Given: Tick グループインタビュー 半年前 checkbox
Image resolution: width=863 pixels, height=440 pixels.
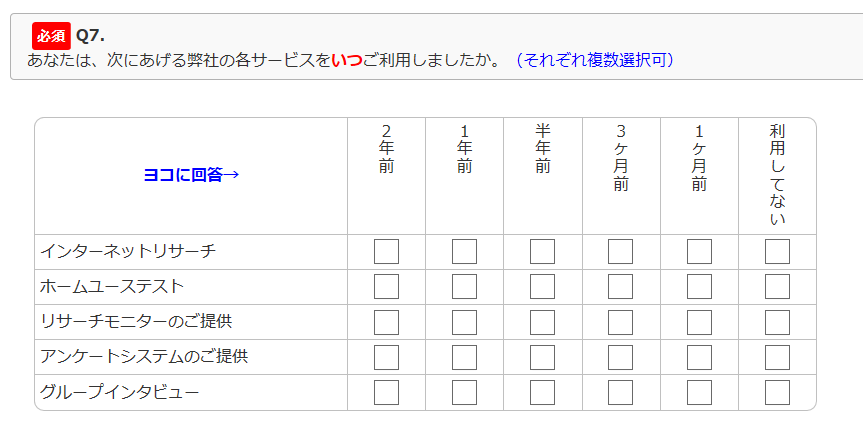Looking at the screenshot, I should pos(542,392).
